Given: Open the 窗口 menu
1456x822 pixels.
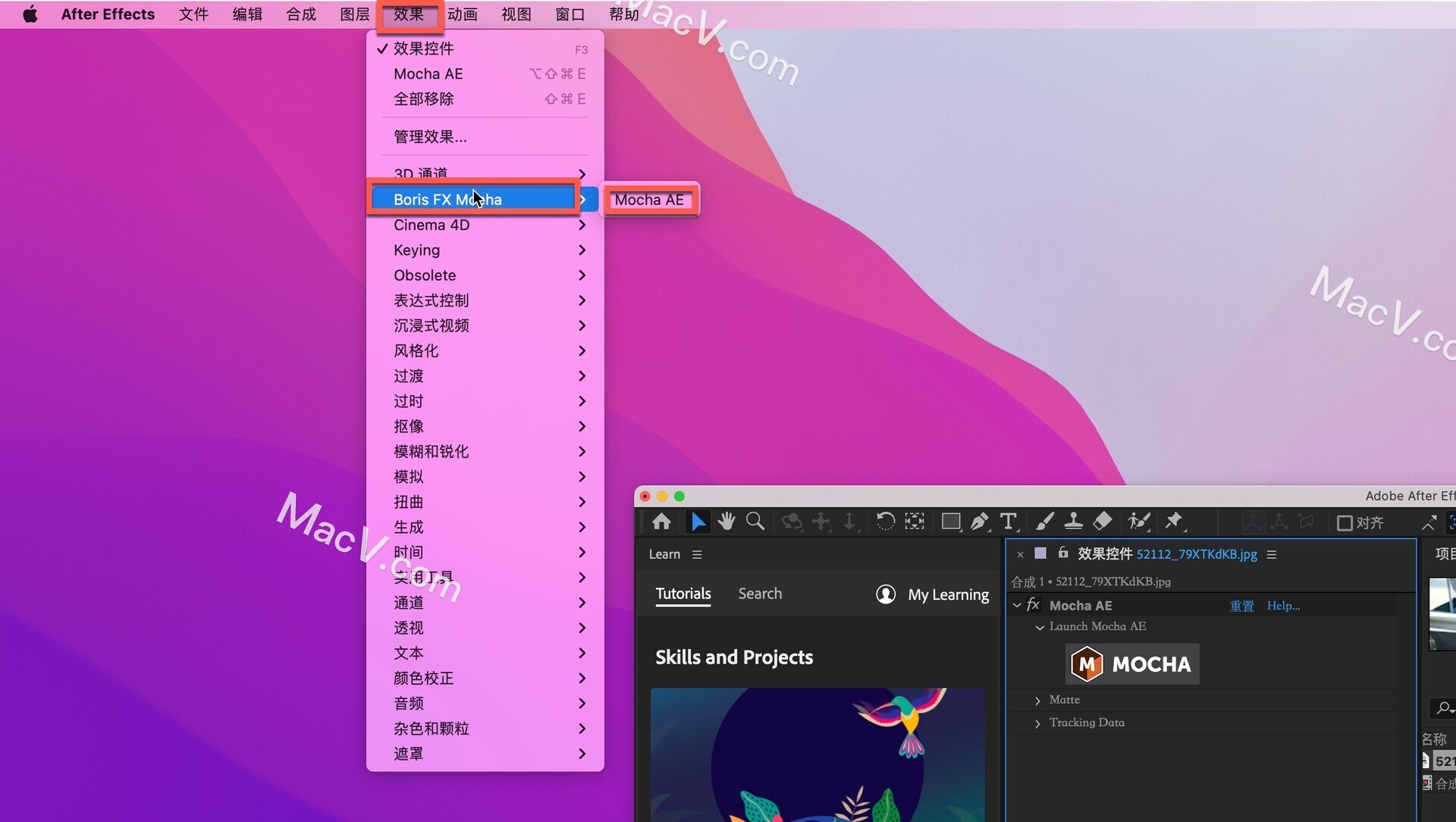Looking at the screenshot, I should pos(570,14).
